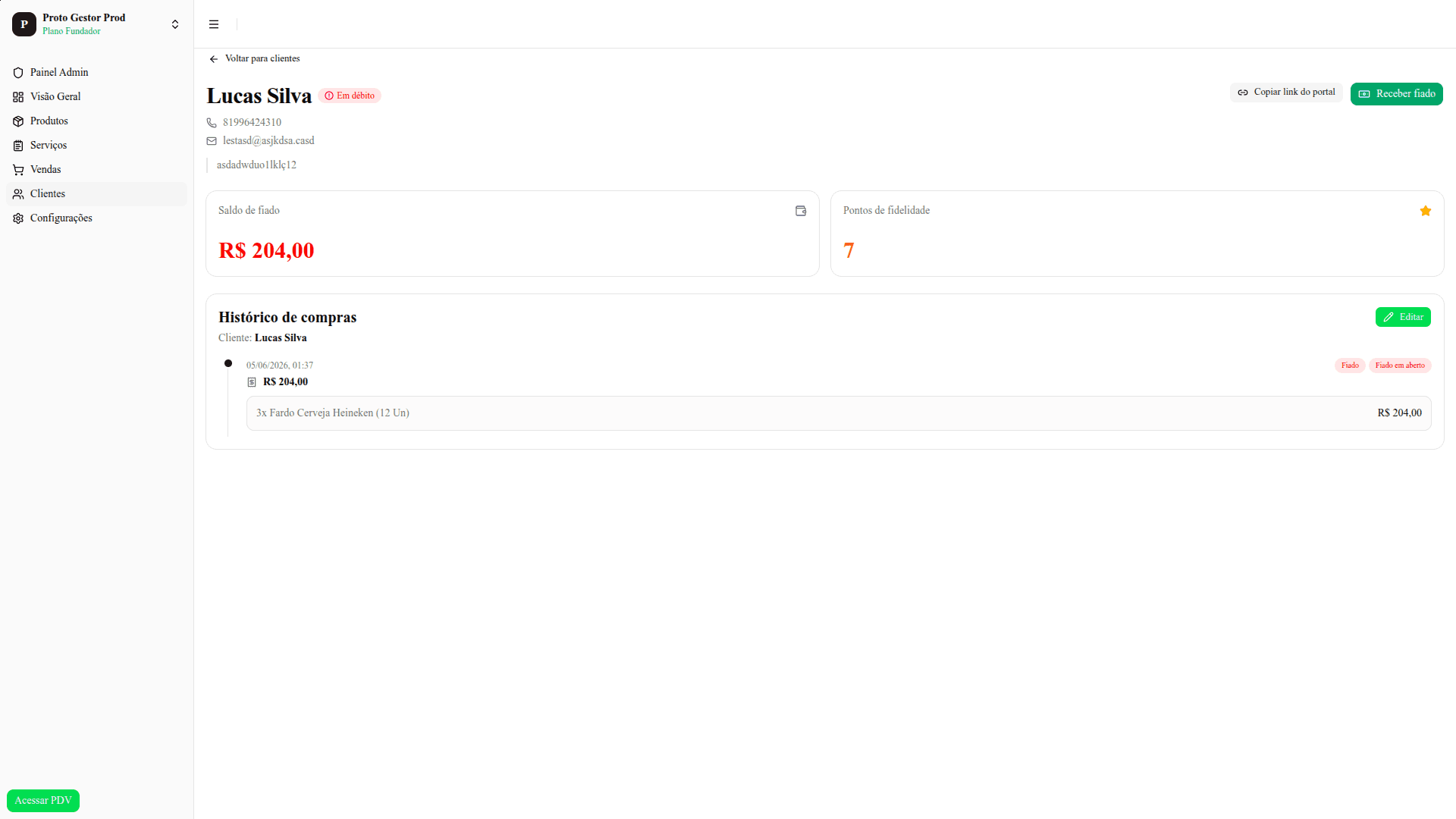
Task: Click Copiar link do portal button
Action: (x=1286, y=93)
